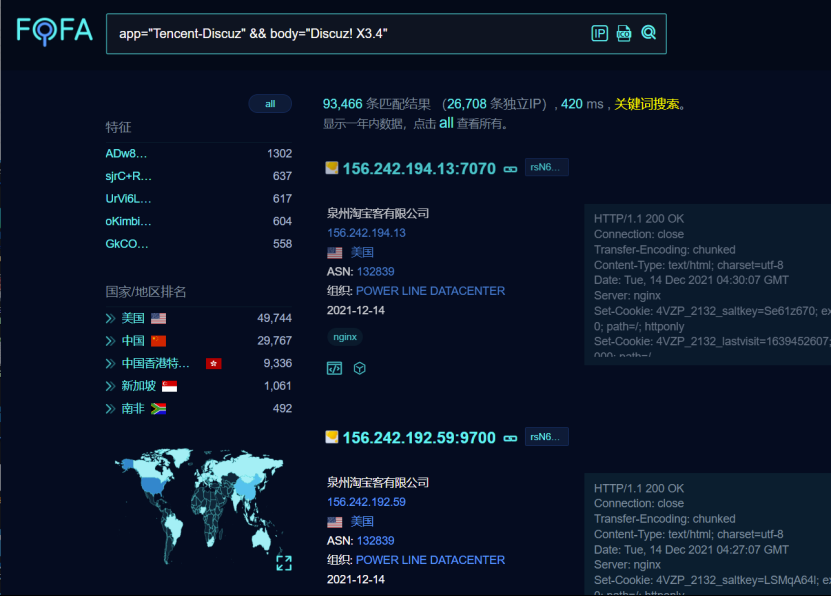Click rsN6… tag on first result
The width and height of the screenshot is (831, 596).
(546, 167)
